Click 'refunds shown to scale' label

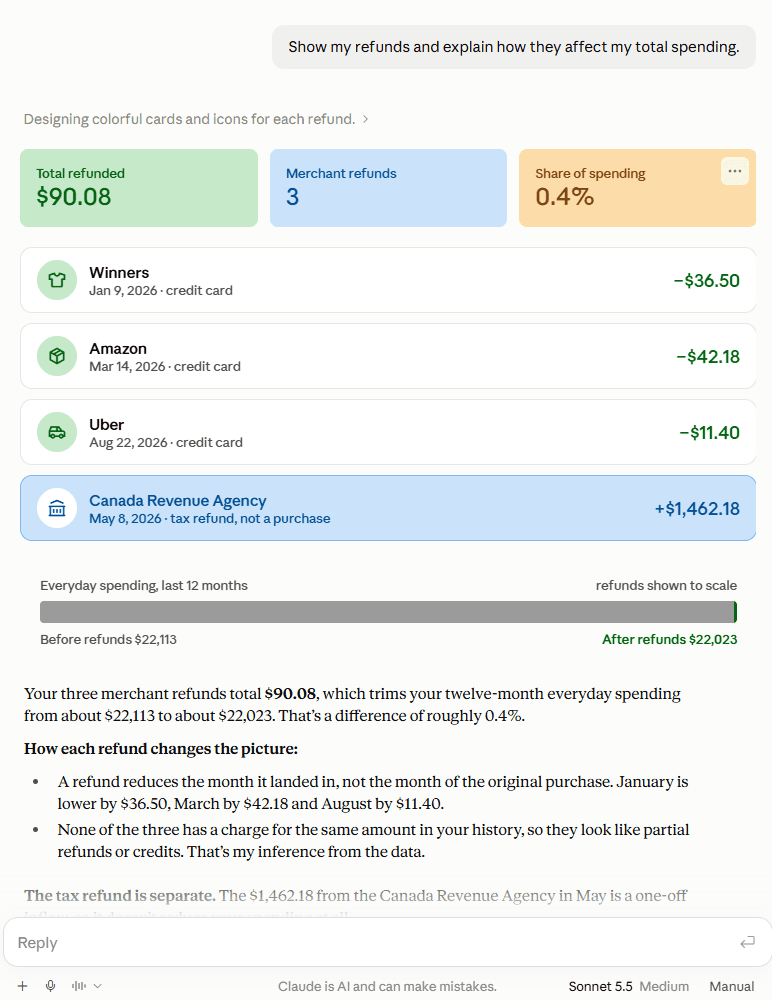click(666, 585)
